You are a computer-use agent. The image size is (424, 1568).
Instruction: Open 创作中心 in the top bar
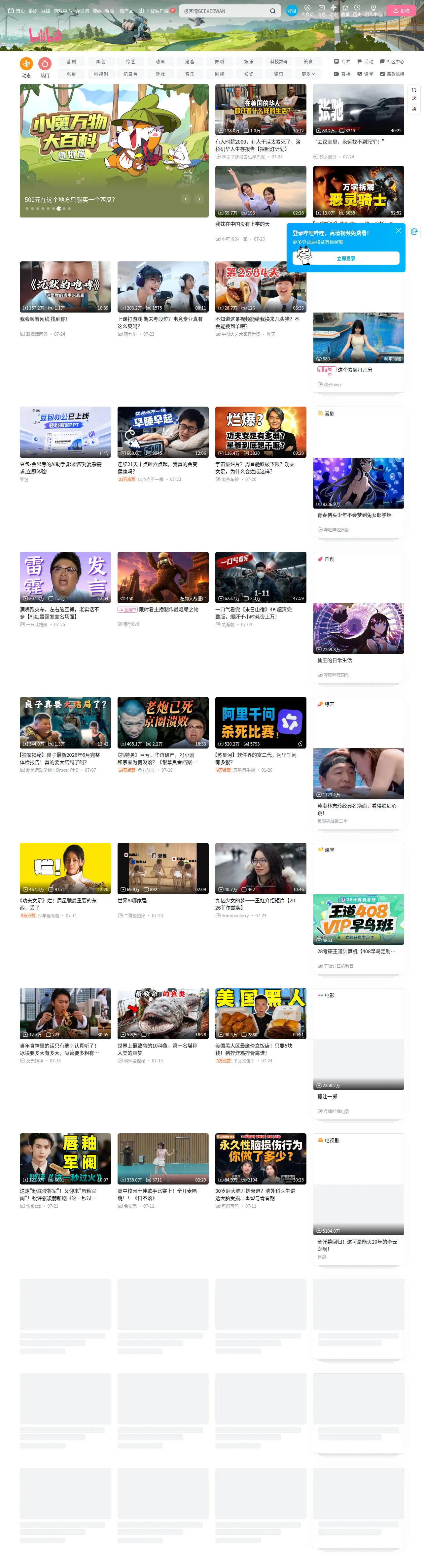point(373,11)
